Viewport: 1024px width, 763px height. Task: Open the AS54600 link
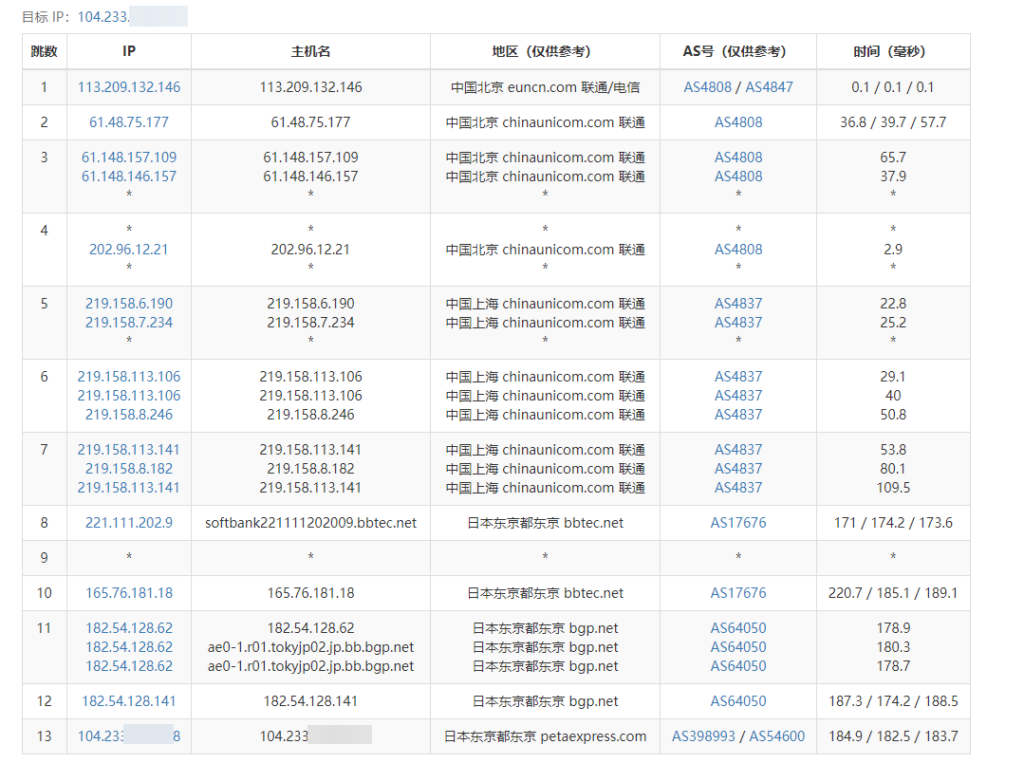[777, 736]
